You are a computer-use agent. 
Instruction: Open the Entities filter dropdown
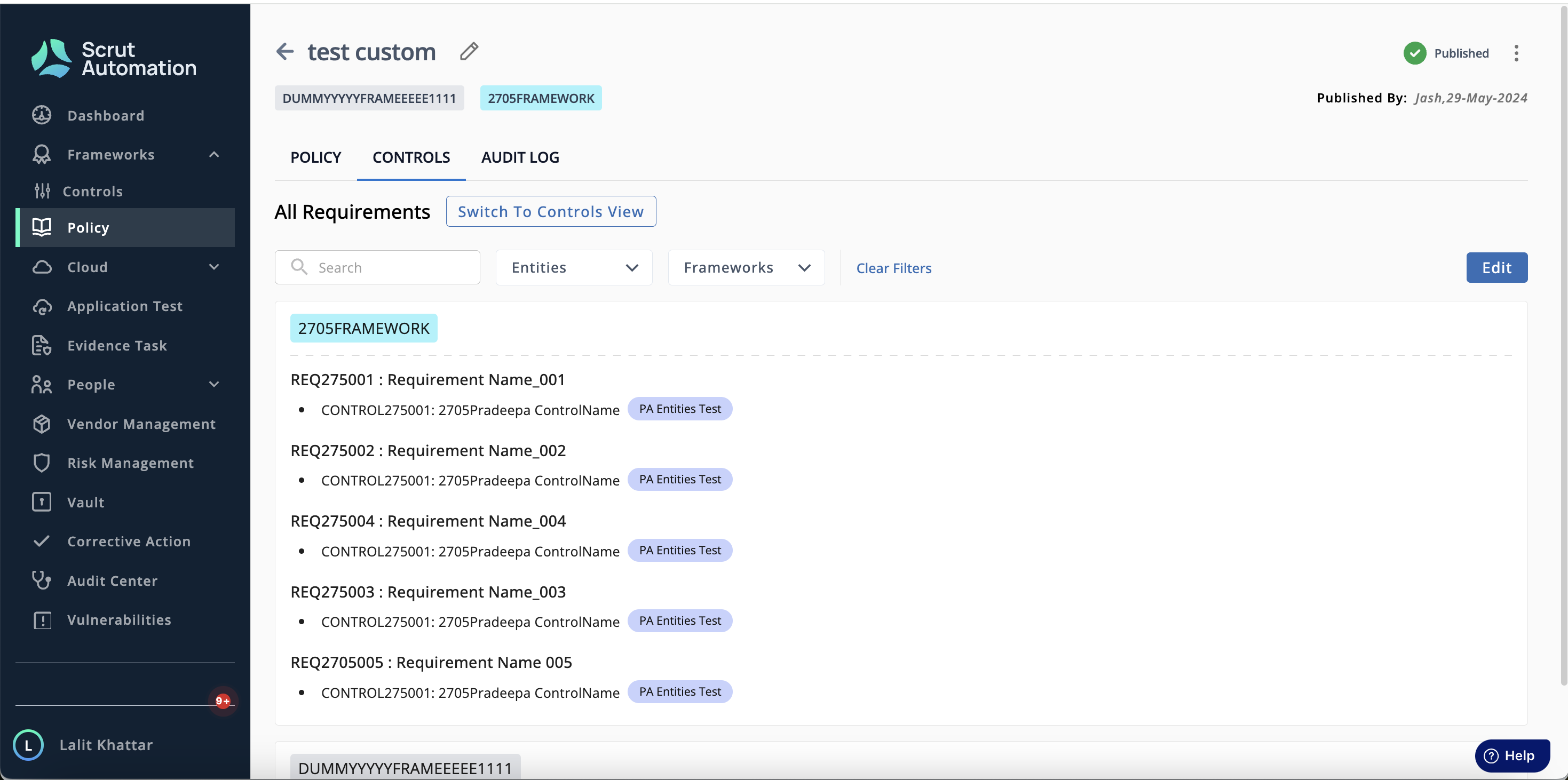[x=574, y=268]
